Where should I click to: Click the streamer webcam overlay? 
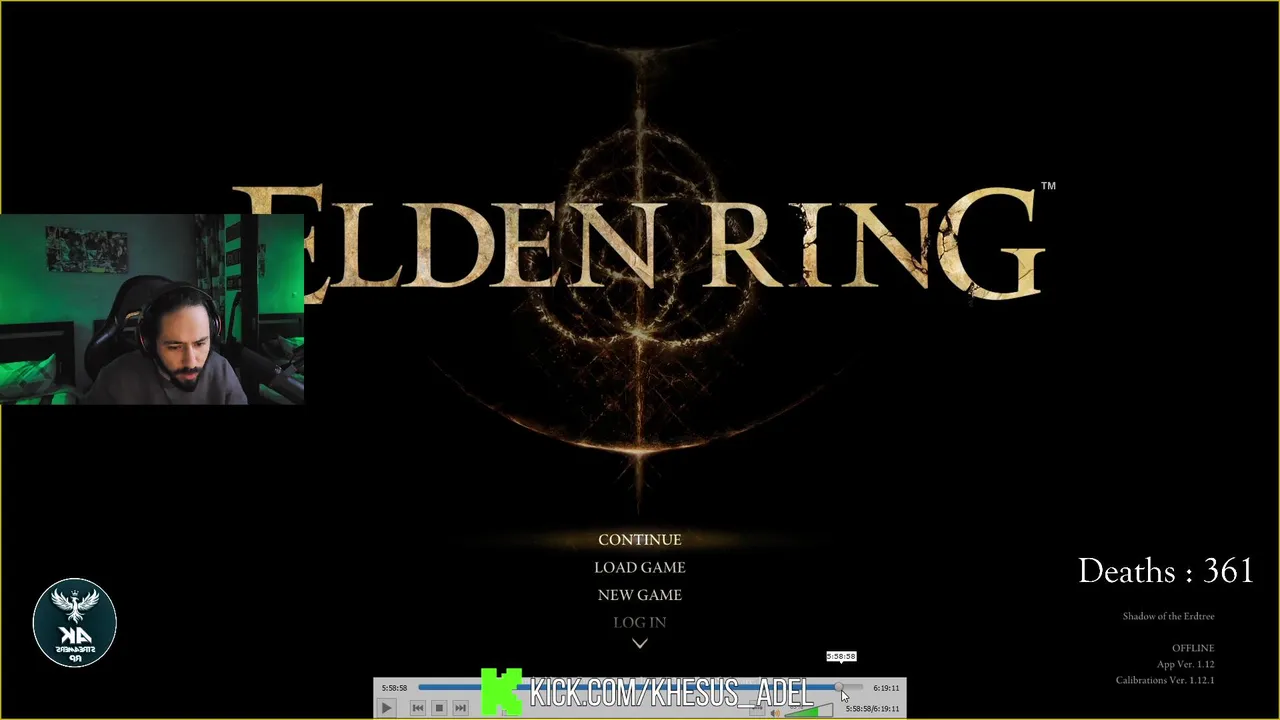[x=152, y=309]
